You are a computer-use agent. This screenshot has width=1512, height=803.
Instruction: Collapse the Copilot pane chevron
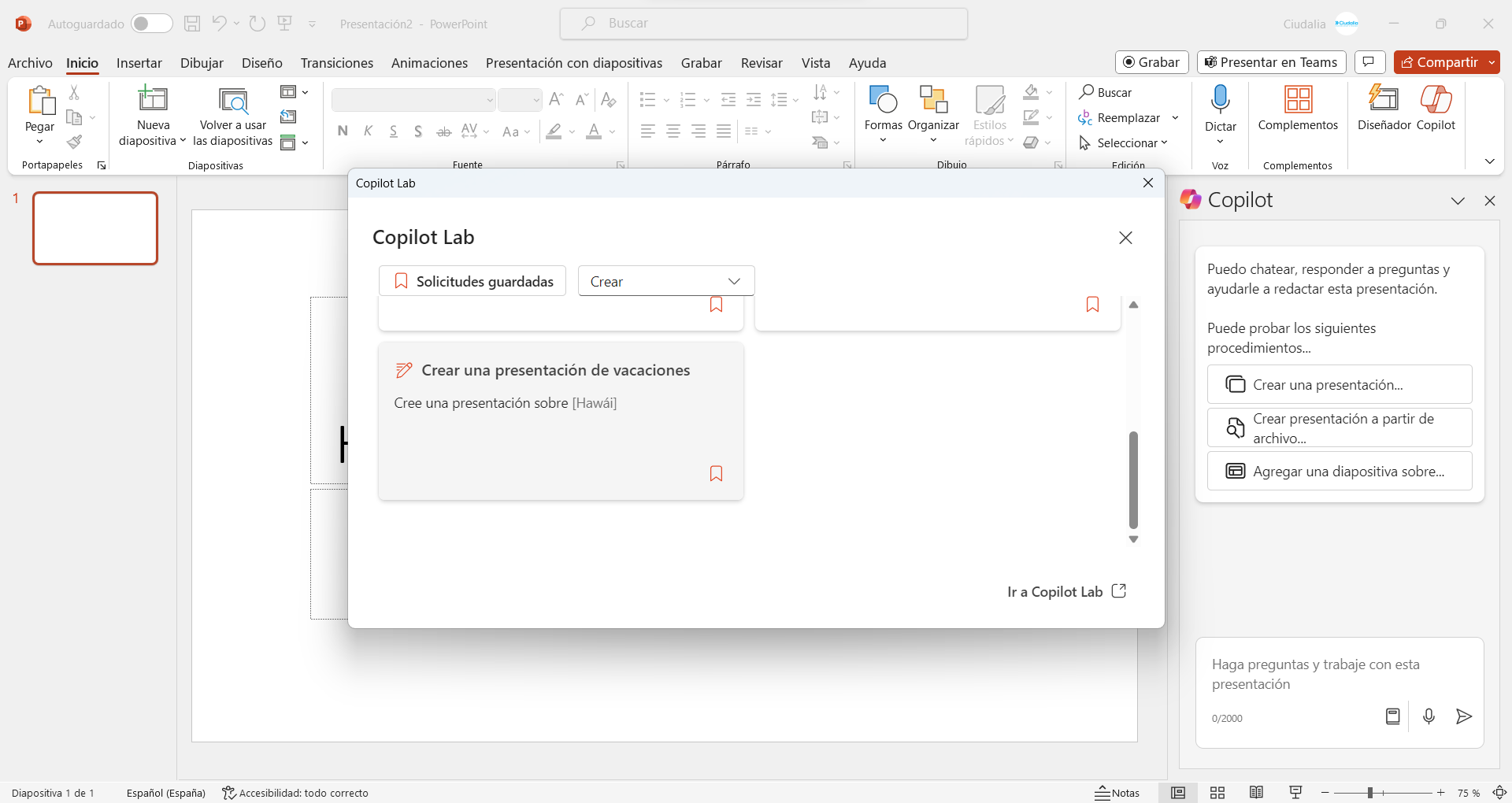click(1458, 201)
